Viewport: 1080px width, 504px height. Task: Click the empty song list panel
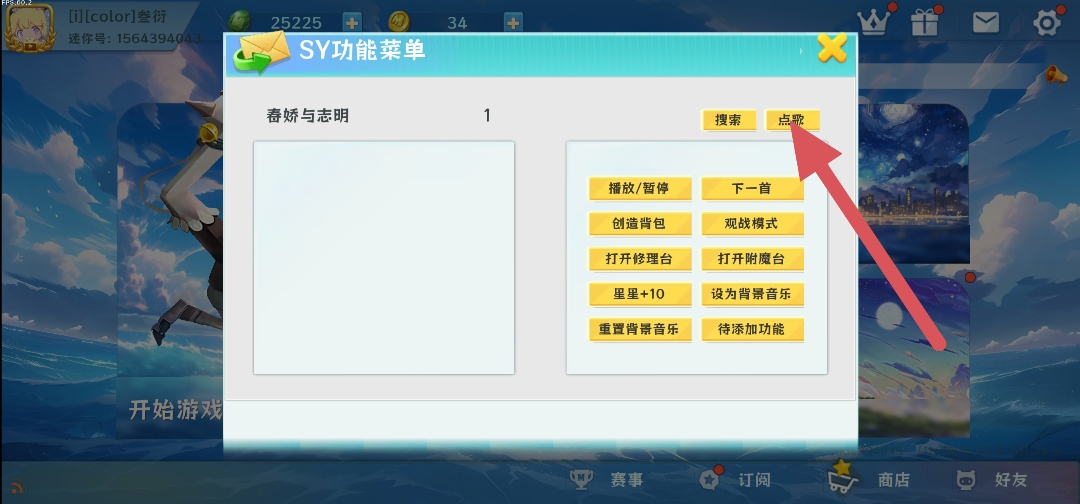coord(384,258)
